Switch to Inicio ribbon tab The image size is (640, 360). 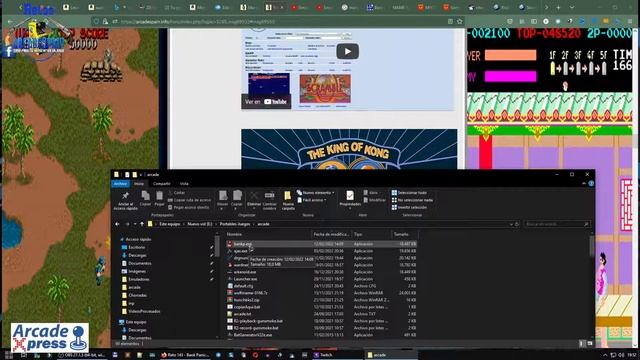coord(139,184)
